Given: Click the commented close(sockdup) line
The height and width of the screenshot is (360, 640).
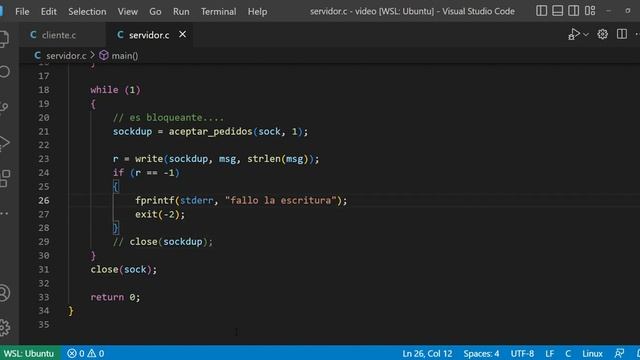Looking at the screenshot, I should (x=163, y=242).
